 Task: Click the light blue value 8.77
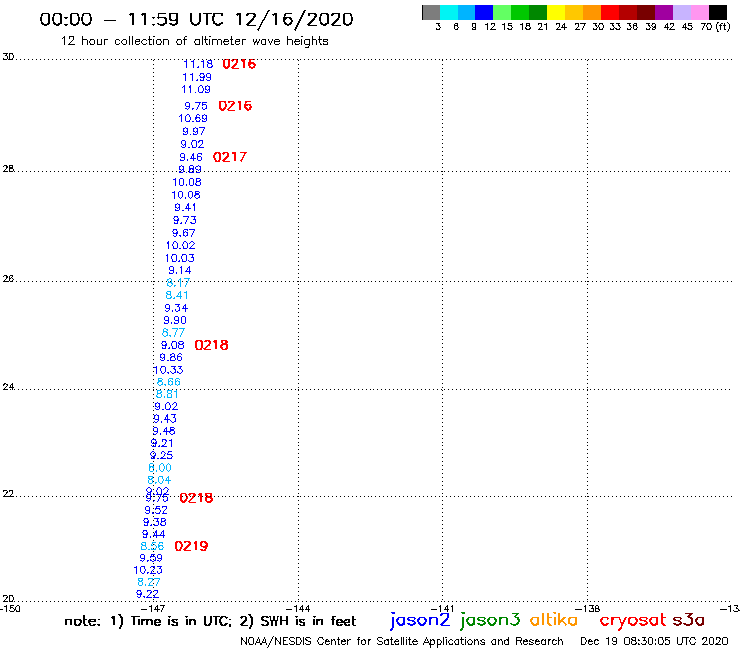click(x=173, y=333)
